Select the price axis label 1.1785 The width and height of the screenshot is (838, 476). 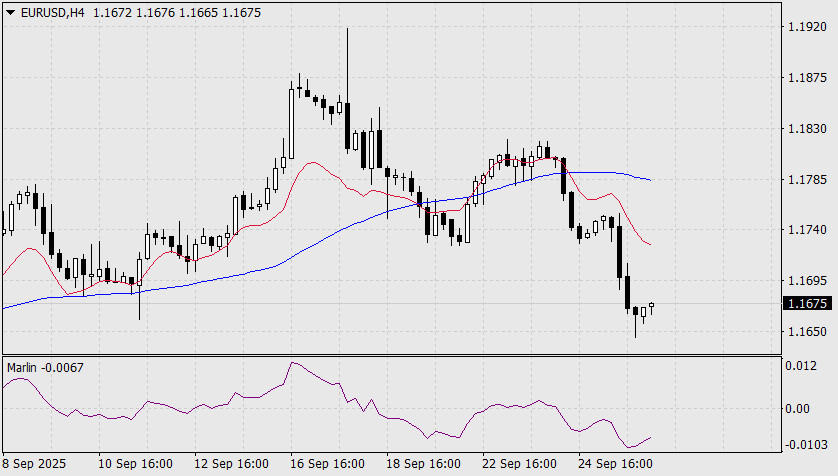807,180
